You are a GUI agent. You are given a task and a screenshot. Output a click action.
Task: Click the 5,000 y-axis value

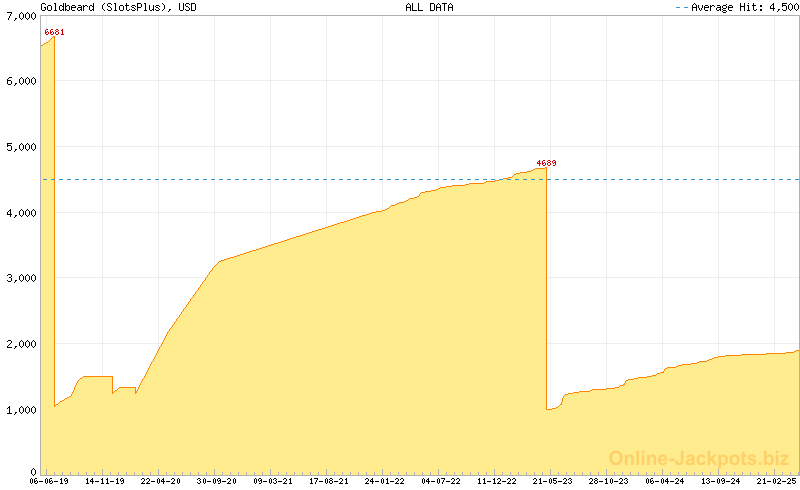click(19, 147)
